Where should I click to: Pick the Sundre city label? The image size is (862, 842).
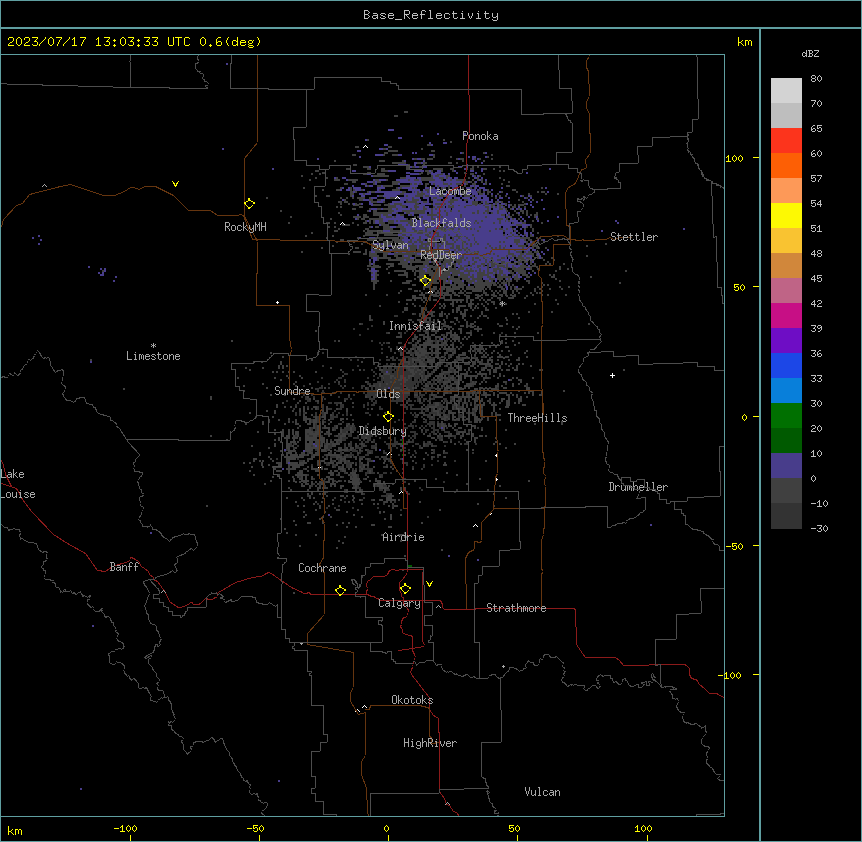pyautogui.click(x=292, y=391)
